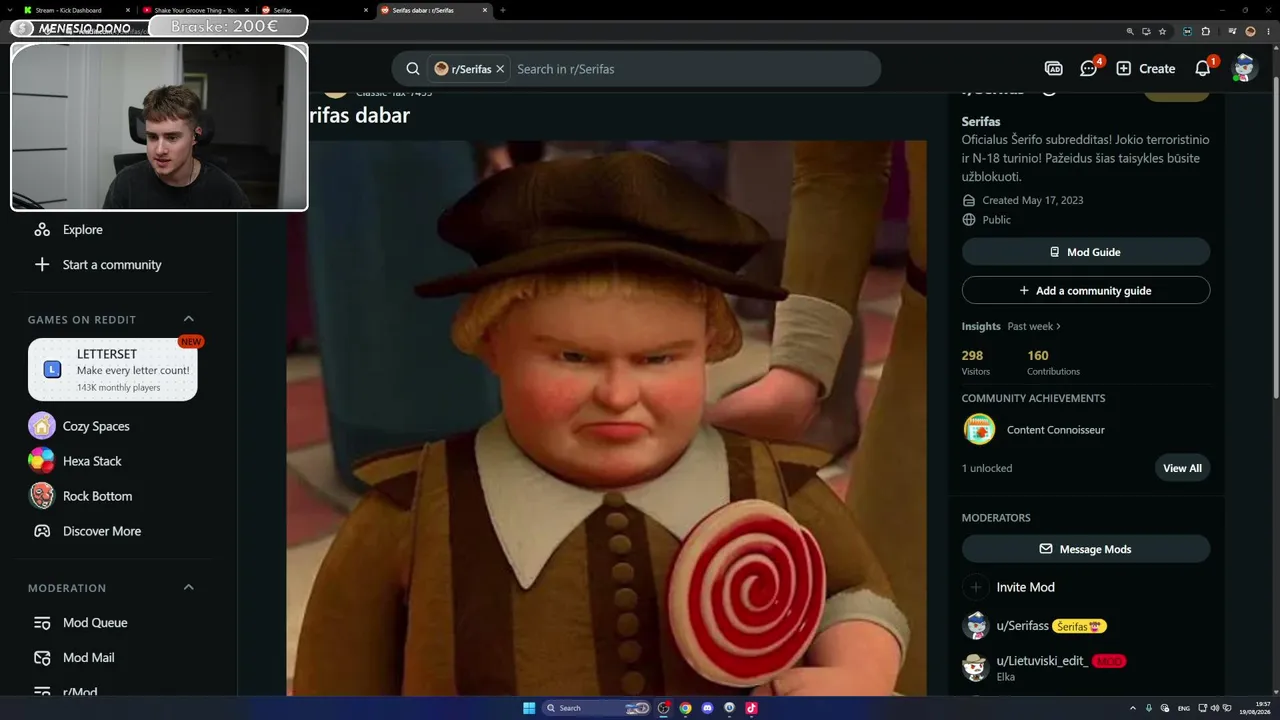Image resolution: width=1280 pixels, height=720 pixels.
Task: Open the Letterset game card
Action: 112,369
